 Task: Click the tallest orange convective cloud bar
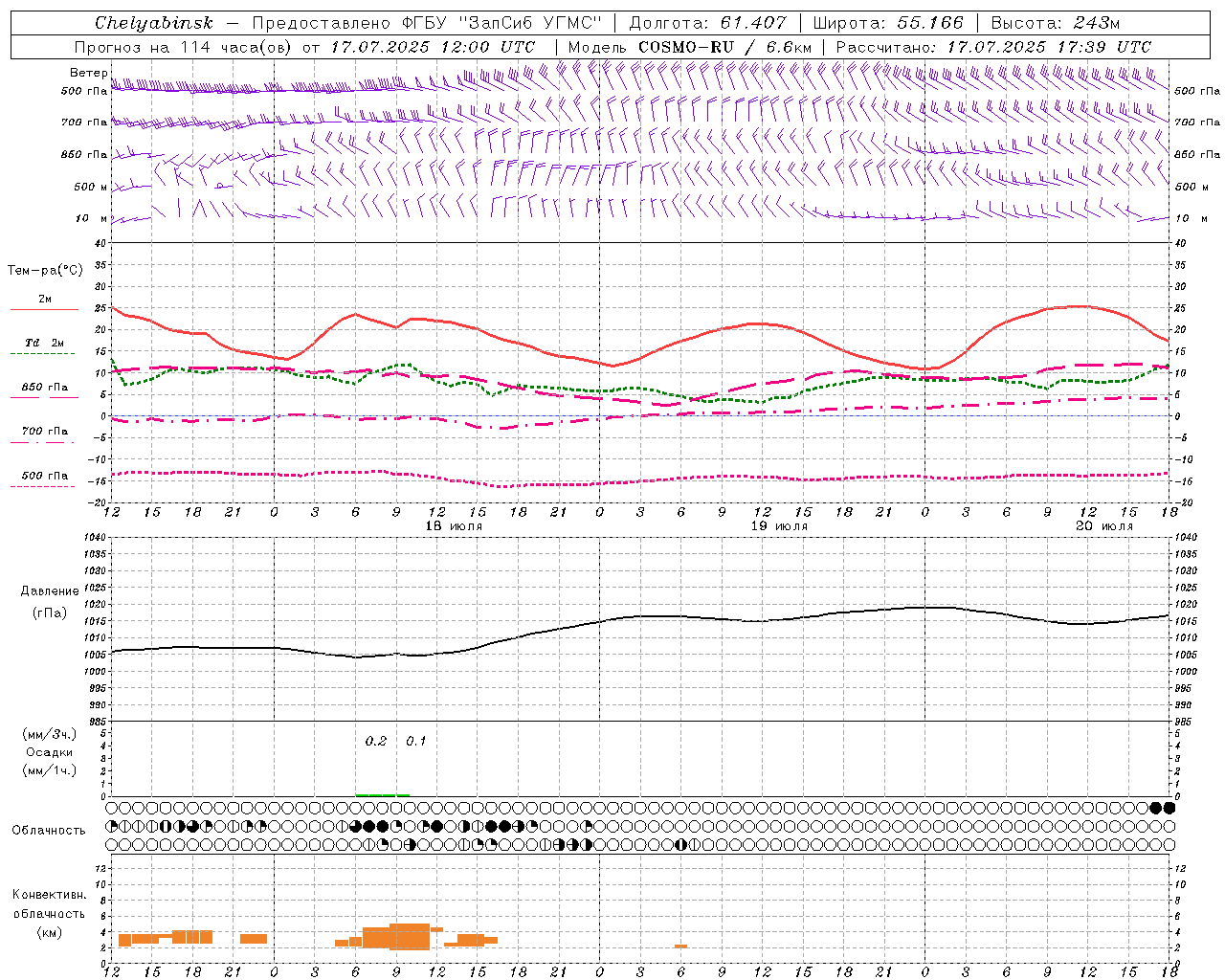tap(410, 936)
